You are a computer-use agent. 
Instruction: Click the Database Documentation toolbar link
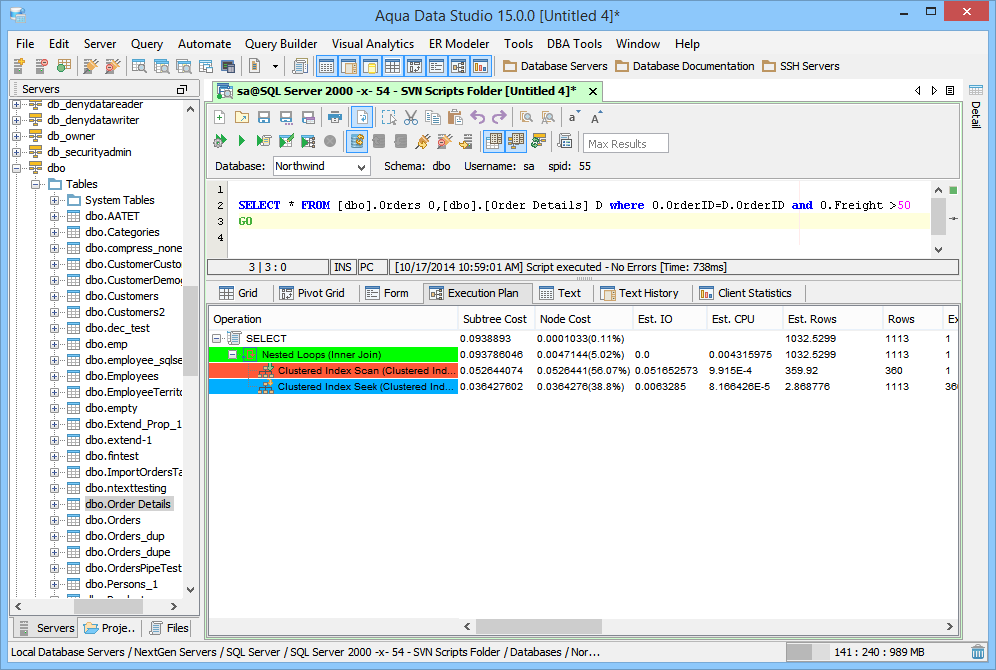pyautogui.click(x=685, y=66)
